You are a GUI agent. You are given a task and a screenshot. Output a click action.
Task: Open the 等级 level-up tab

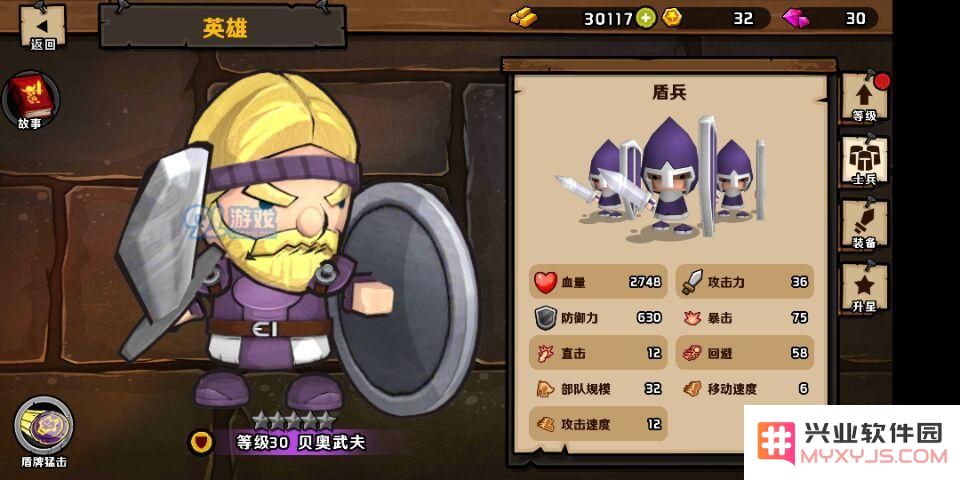(x=864, y=97)
